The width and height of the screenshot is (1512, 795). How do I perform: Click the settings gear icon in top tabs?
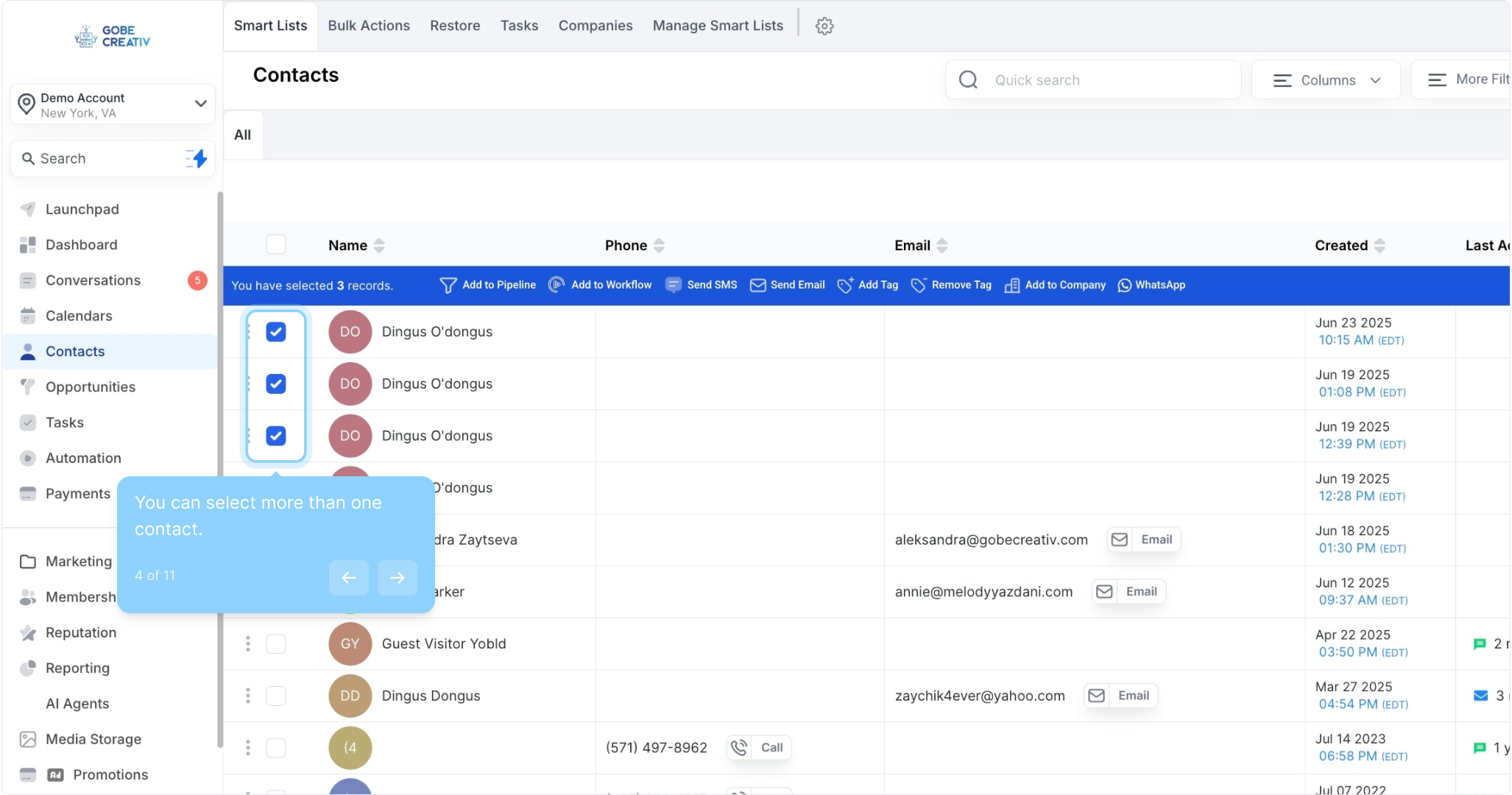824,26
